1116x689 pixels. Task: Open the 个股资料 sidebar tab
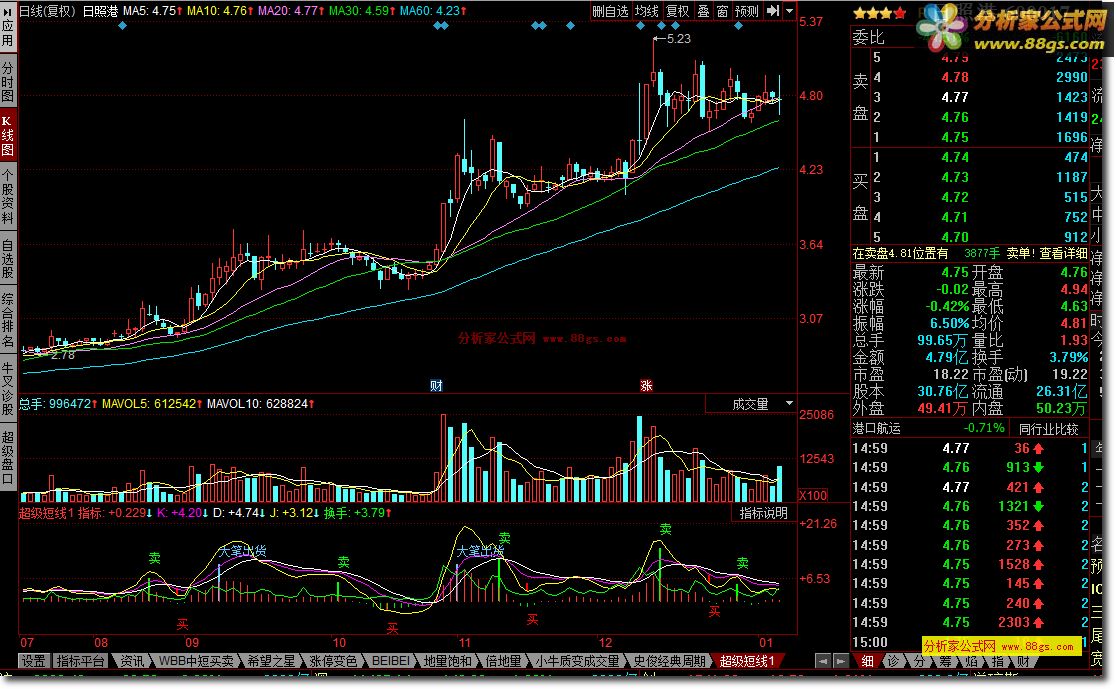[8, 197]
